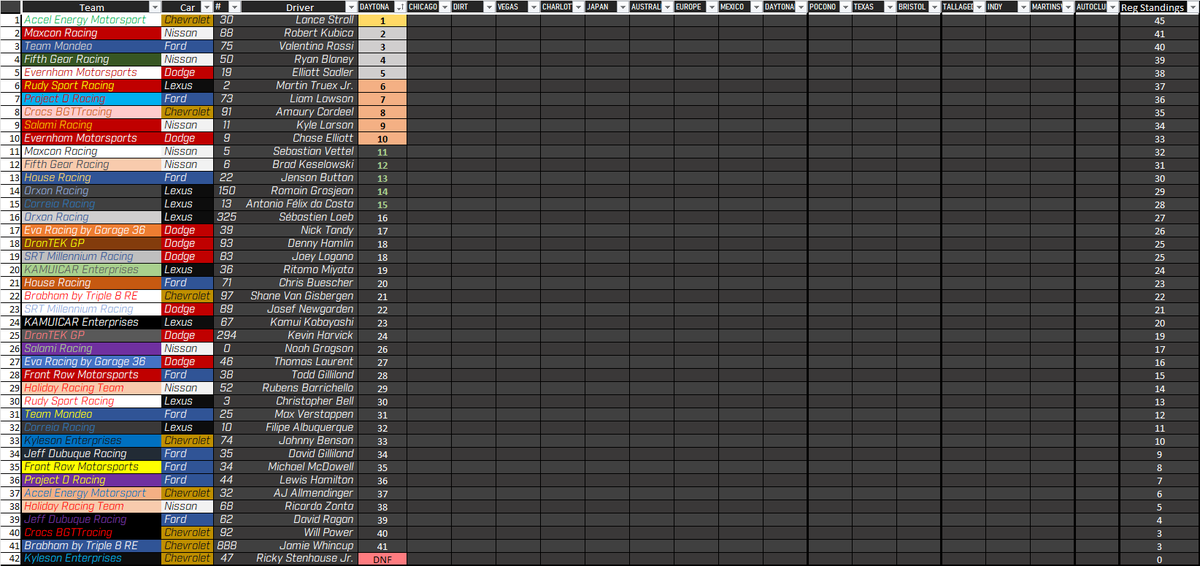Open the AUSTRAL column filter dropdown
Viewport: 1200px width, 566px height.
click(667, 7)
